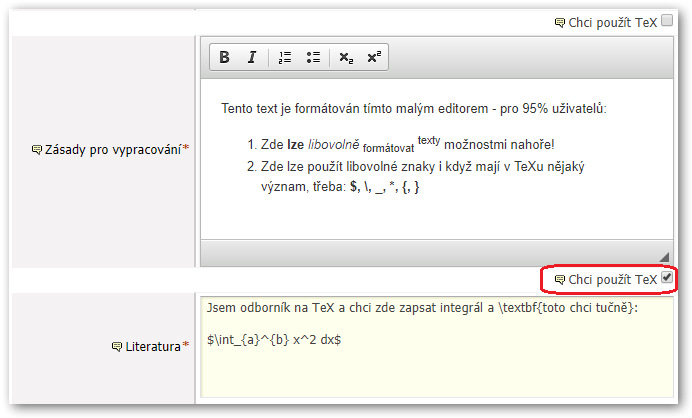
Task: Place cursor in the rich text editor body
Action: tap(437, 159)
